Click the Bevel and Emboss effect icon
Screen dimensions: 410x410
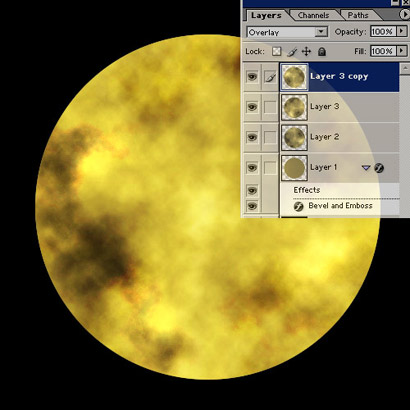298,206
